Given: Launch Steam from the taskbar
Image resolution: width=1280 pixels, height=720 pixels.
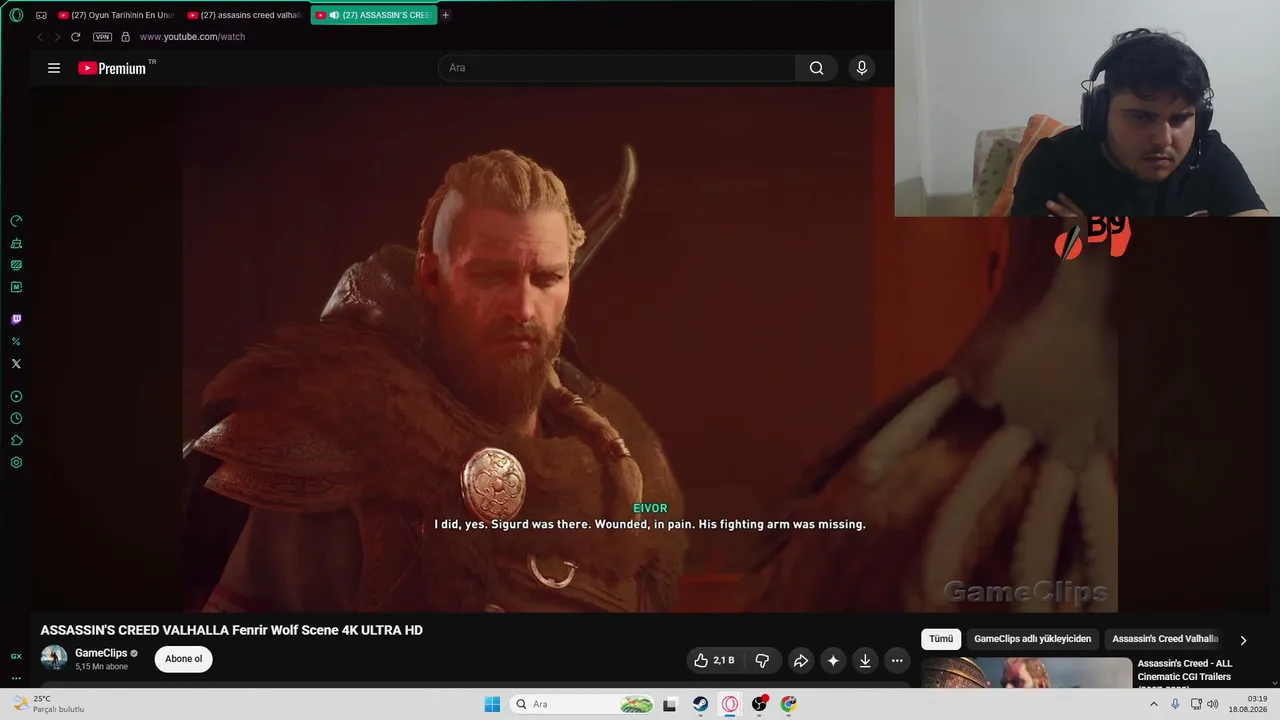Looking at the screenshot, I should click(701, 704).
